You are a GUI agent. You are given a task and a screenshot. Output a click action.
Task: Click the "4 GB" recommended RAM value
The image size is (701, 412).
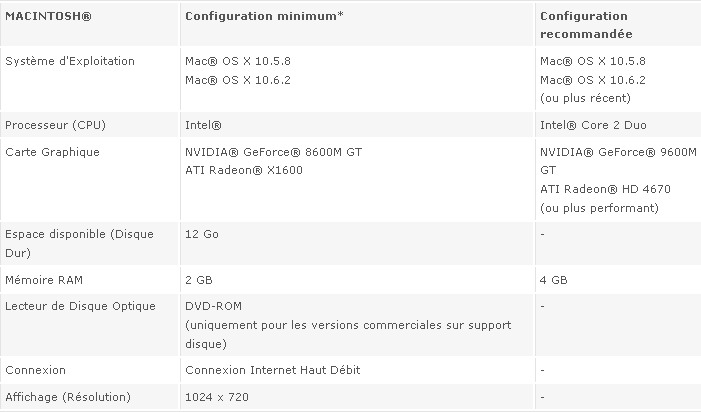click(x=553, y=279)
